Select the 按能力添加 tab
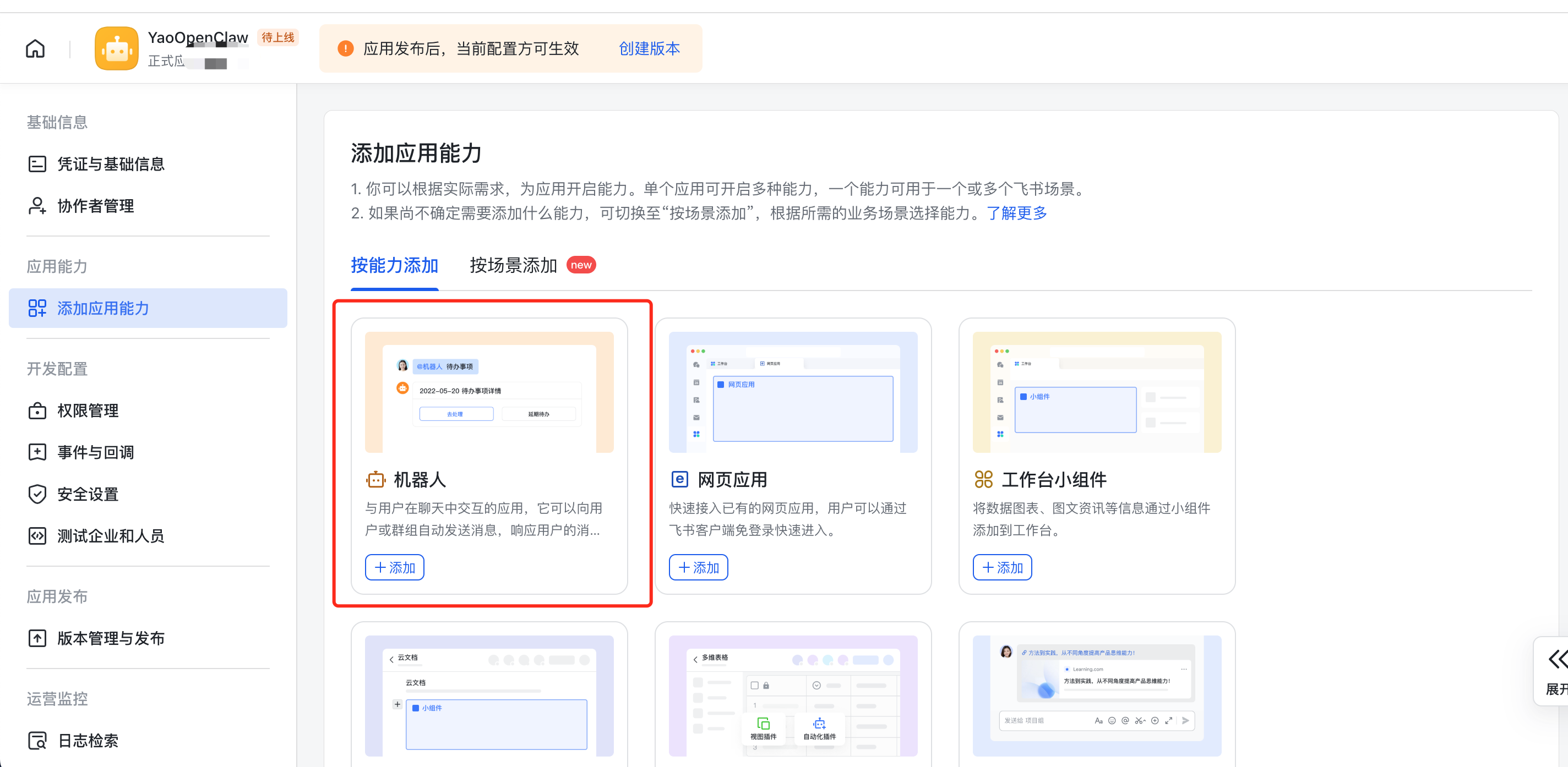1568x767 pixels. point(394,265)
